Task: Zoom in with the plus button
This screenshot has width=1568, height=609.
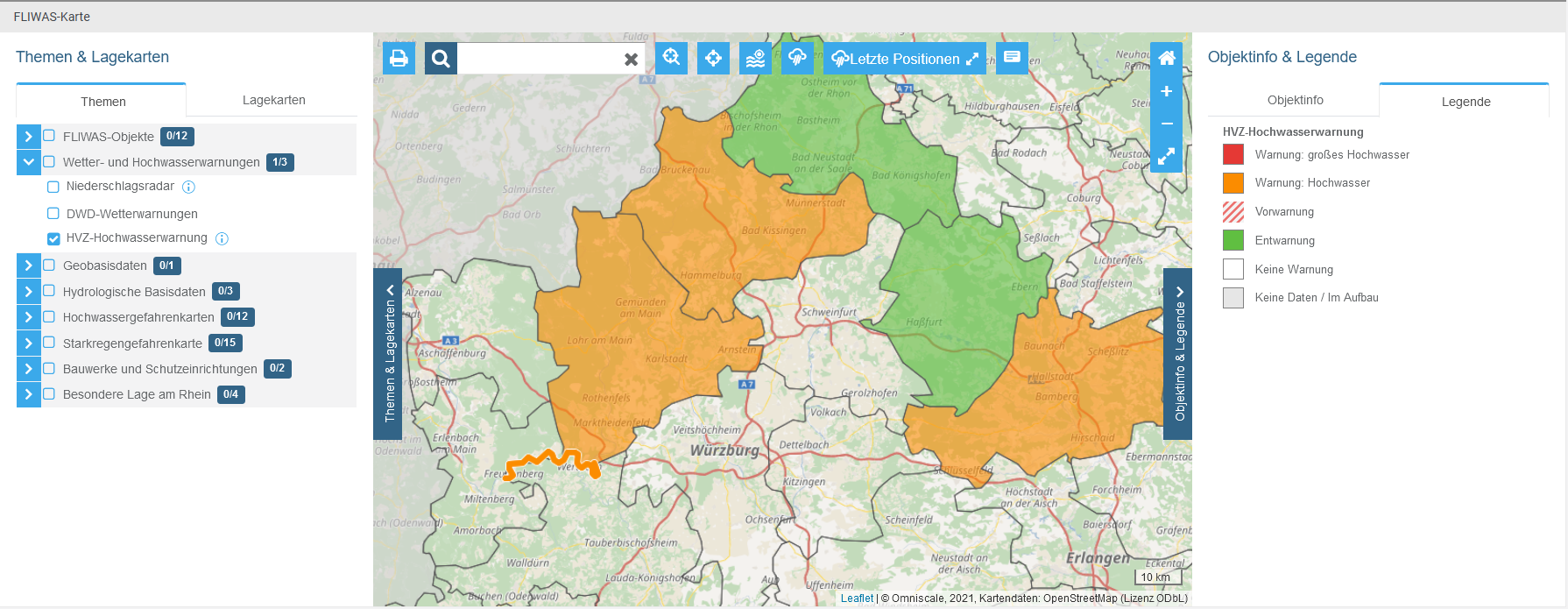Action: (1166, 91)
